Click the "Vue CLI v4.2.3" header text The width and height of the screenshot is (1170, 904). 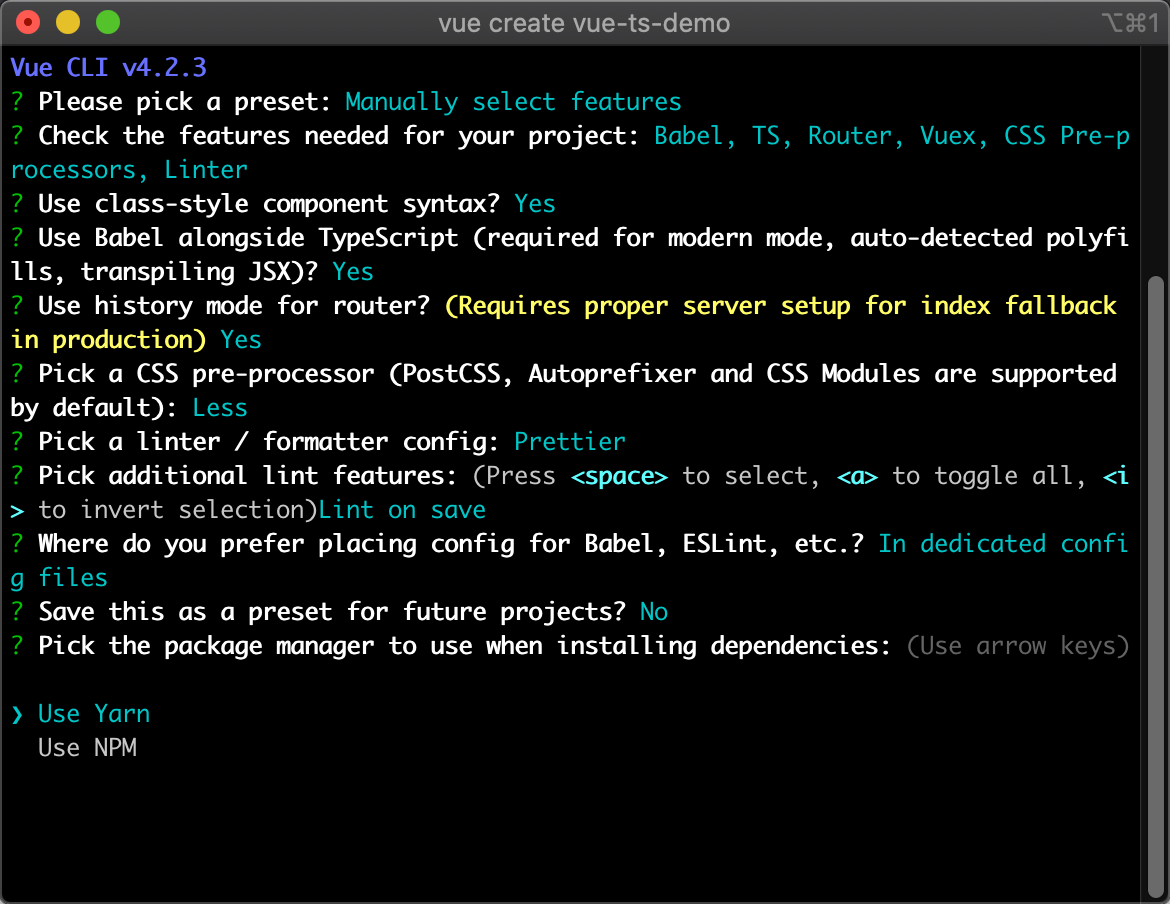pyautogui.click(x=109, y=68)
